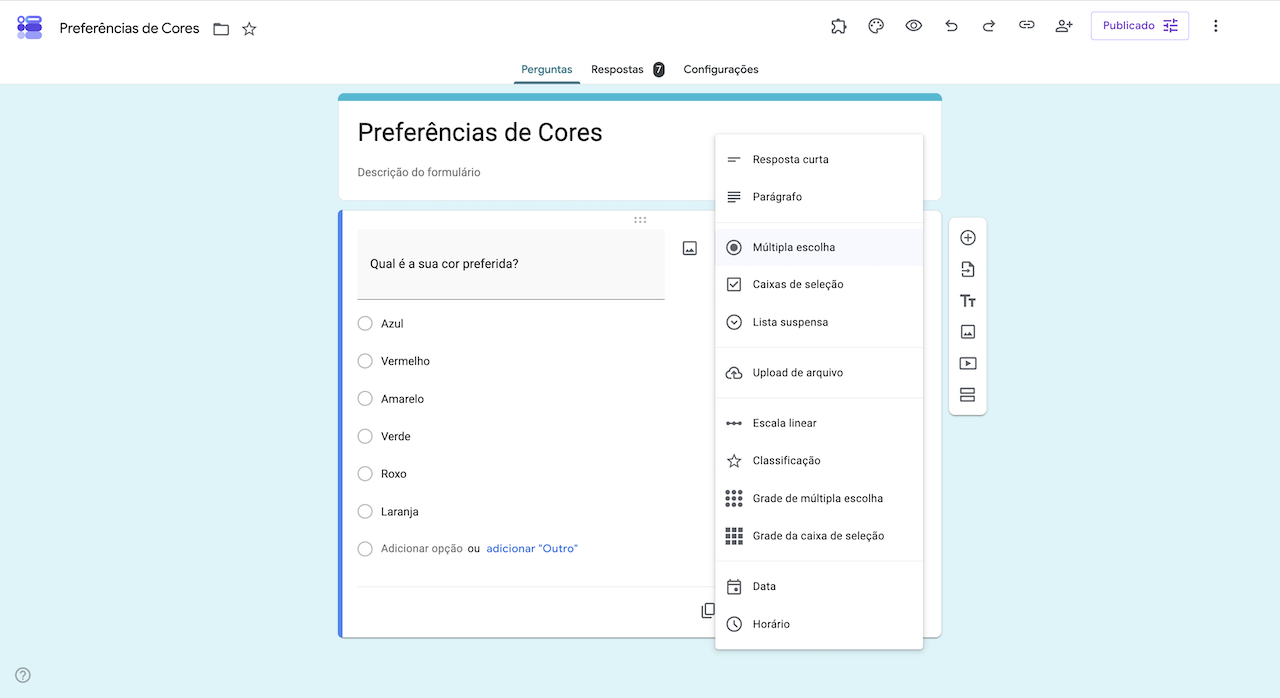Image resolution: width=1280 pixels, height=698 pixels.
Task: Add title and description (Tt icon)
Action: click(x=967, y=301)
